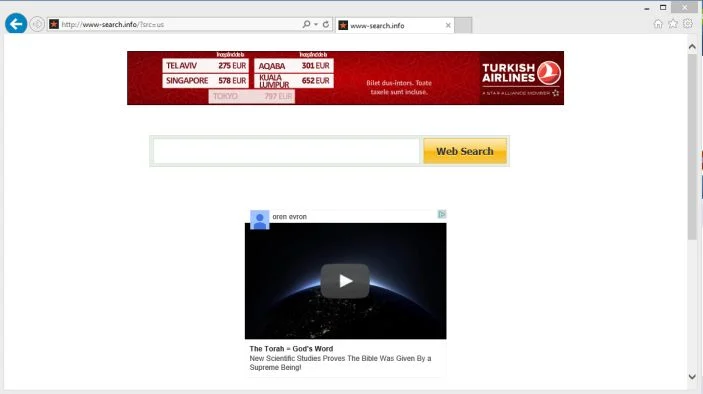The height and width of the screenshot is (394, 703).
Task: Go to the home page icon
Action: tap(658, 24)
